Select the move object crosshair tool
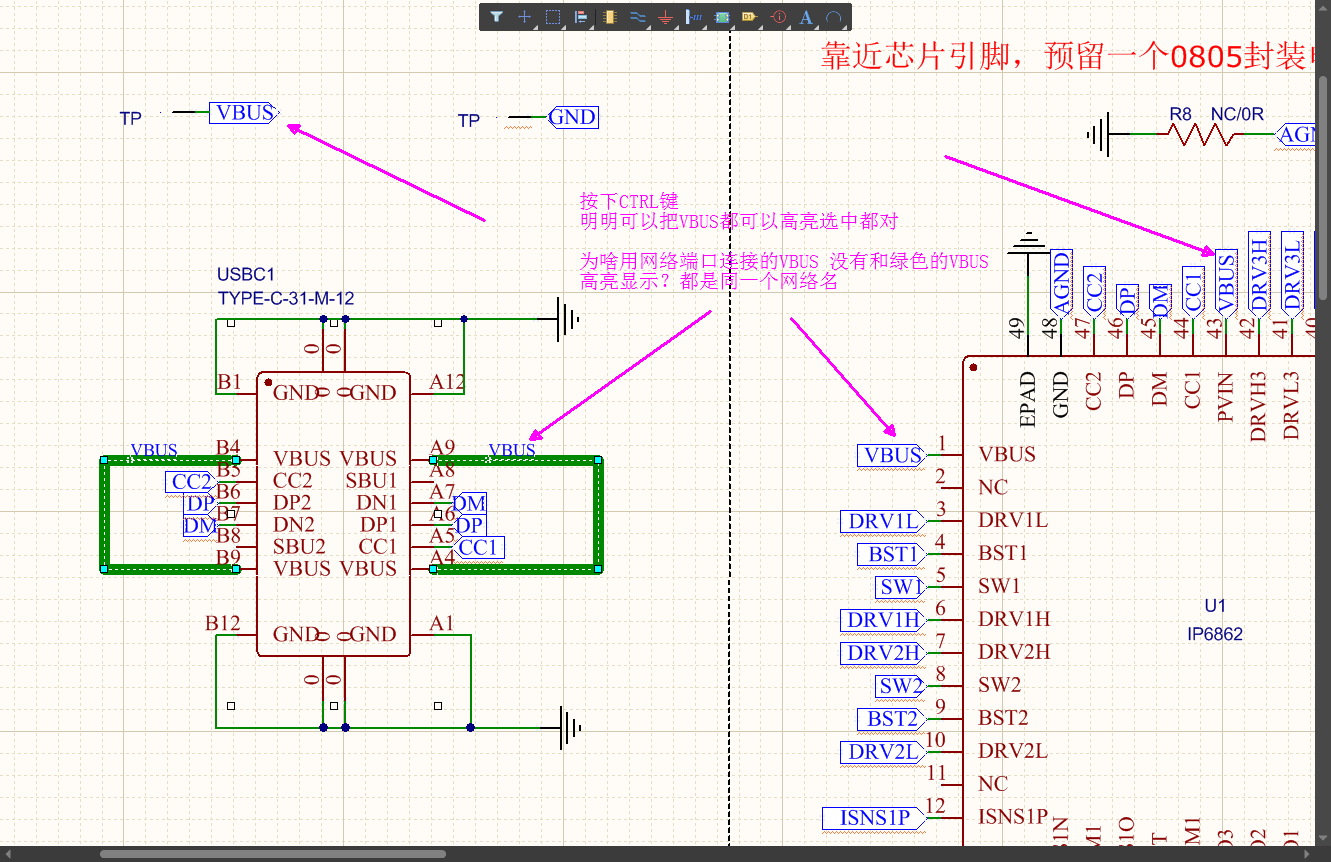Viewport: 1331px width, 862px height. coord(524,17)
